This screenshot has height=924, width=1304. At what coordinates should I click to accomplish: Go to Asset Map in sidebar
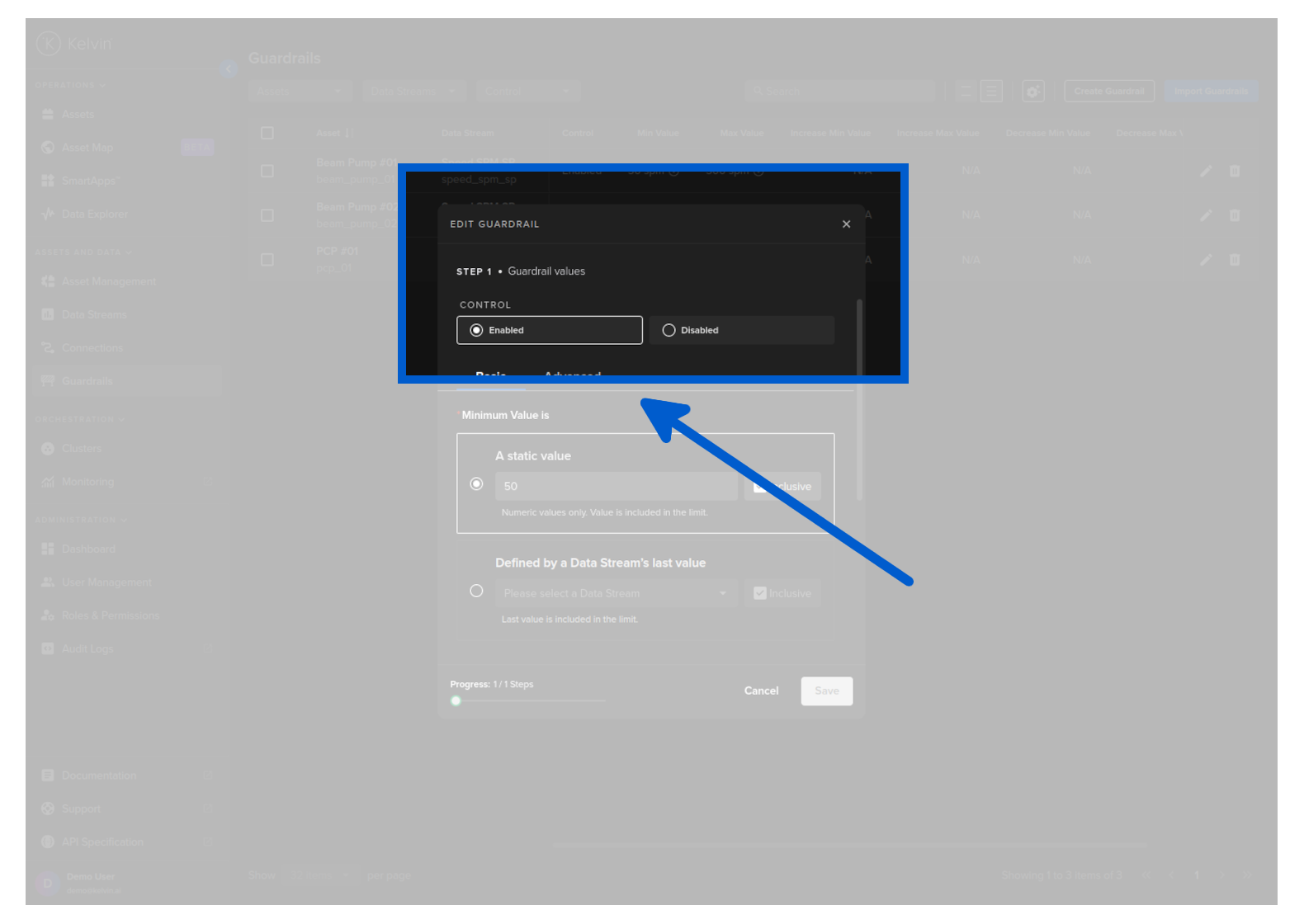point(87,148)
